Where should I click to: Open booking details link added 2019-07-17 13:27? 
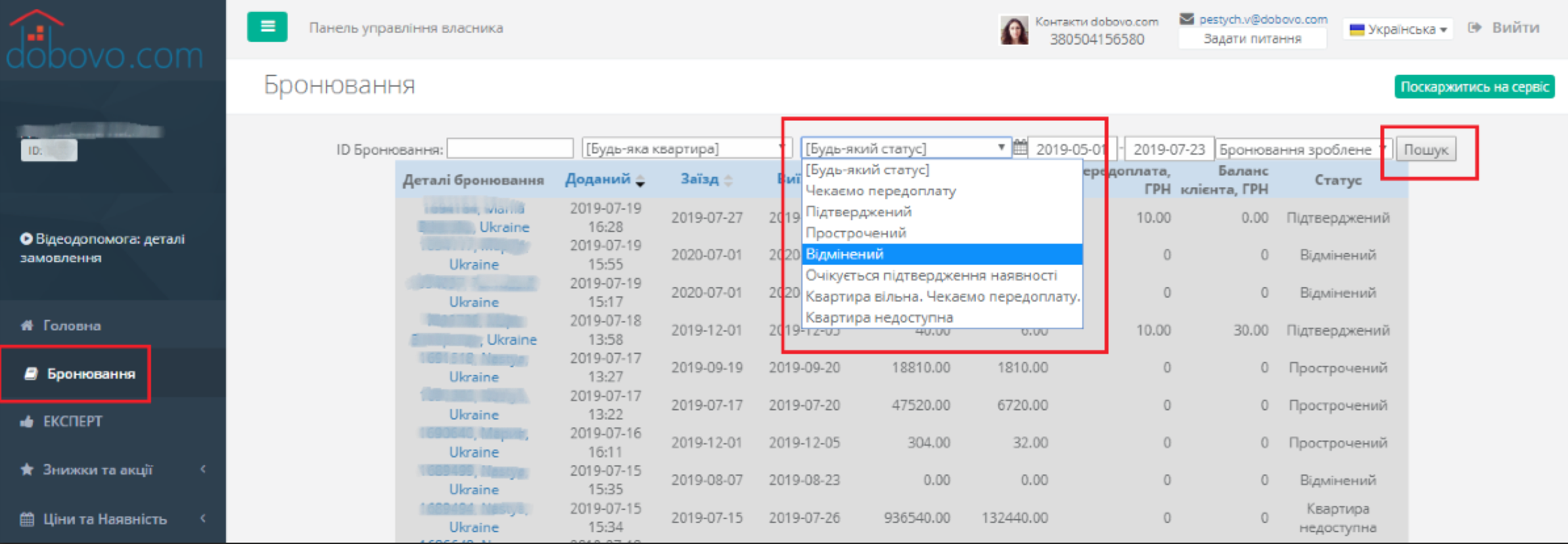coord(473,367)
